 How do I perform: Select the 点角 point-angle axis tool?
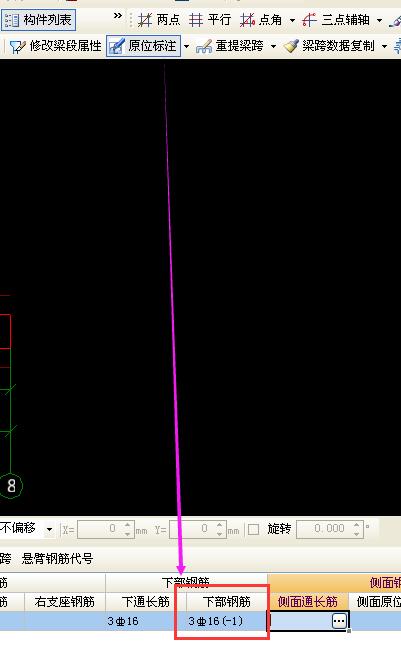click(x=261, y=20)
